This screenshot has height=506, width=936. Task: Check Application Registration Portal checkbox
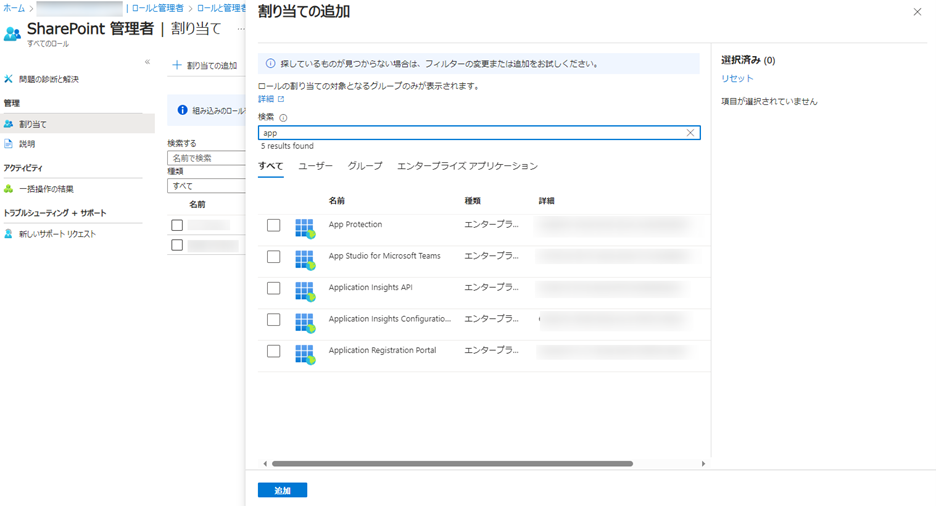pyautogui.click(x=273, y=351)
